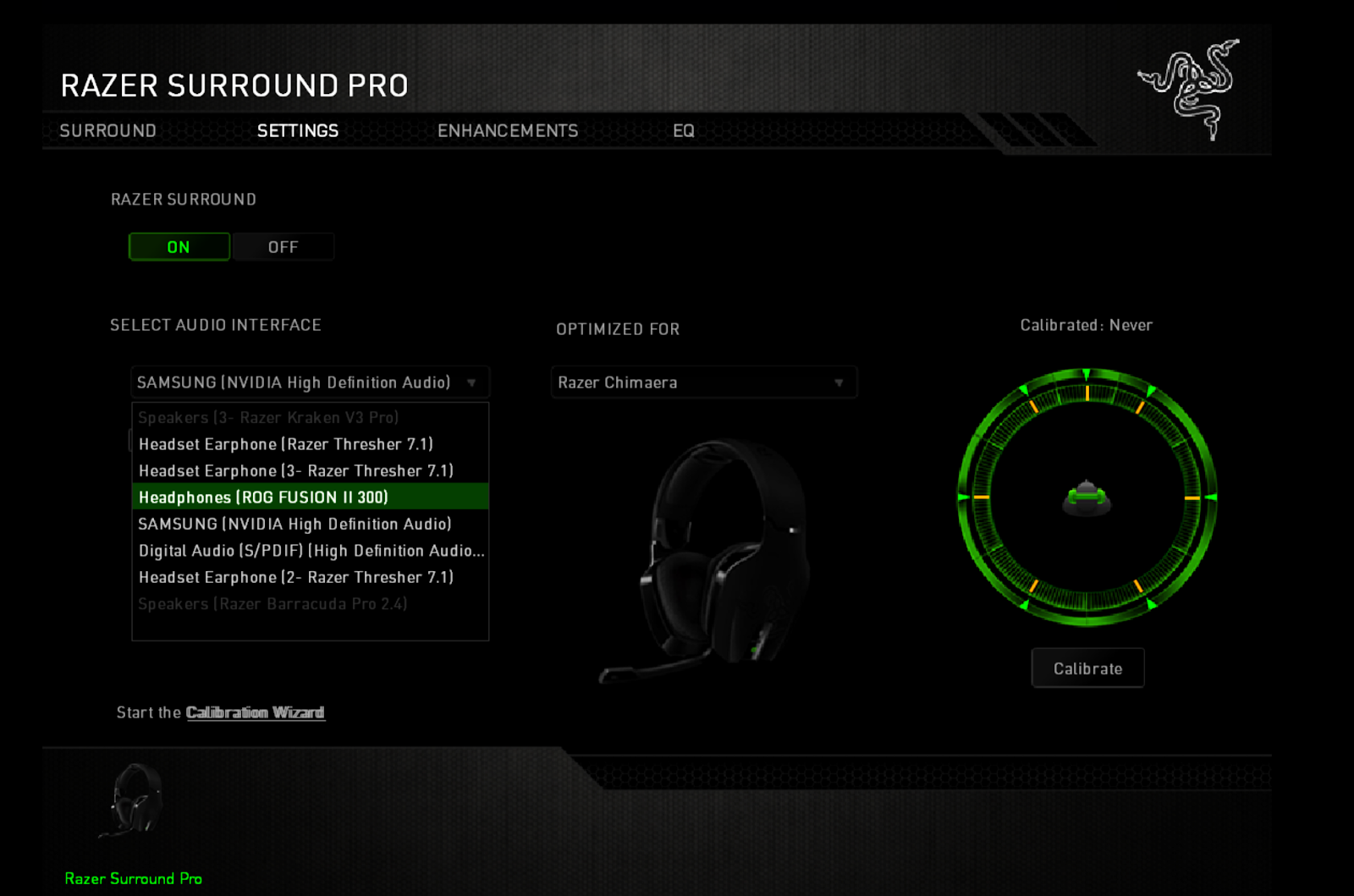Switch to the SETTINGS tab
The image size is (1354, 896).
298,130
